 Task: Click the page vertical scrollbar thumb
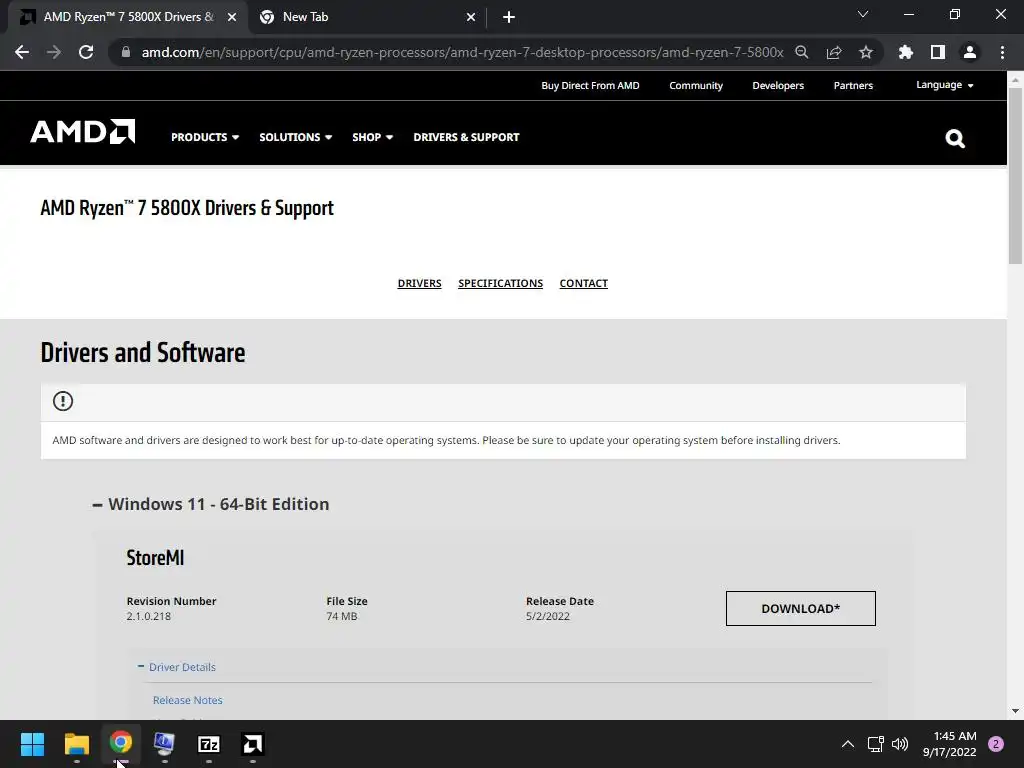point(1015,175)
